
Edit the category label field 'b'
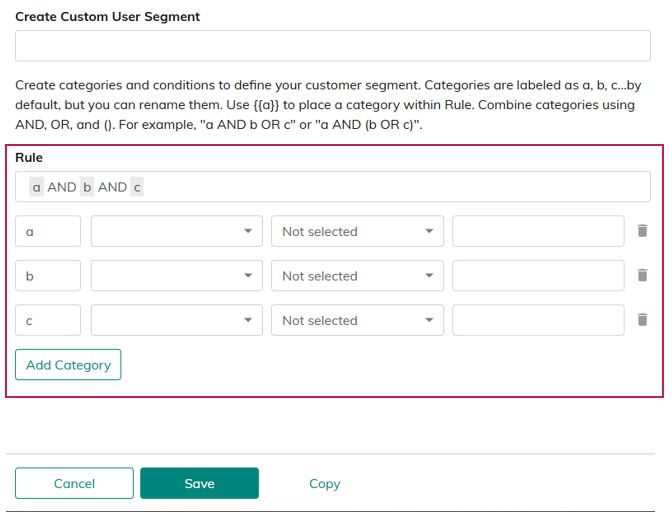pyautogui.click(x=48, y=276)
